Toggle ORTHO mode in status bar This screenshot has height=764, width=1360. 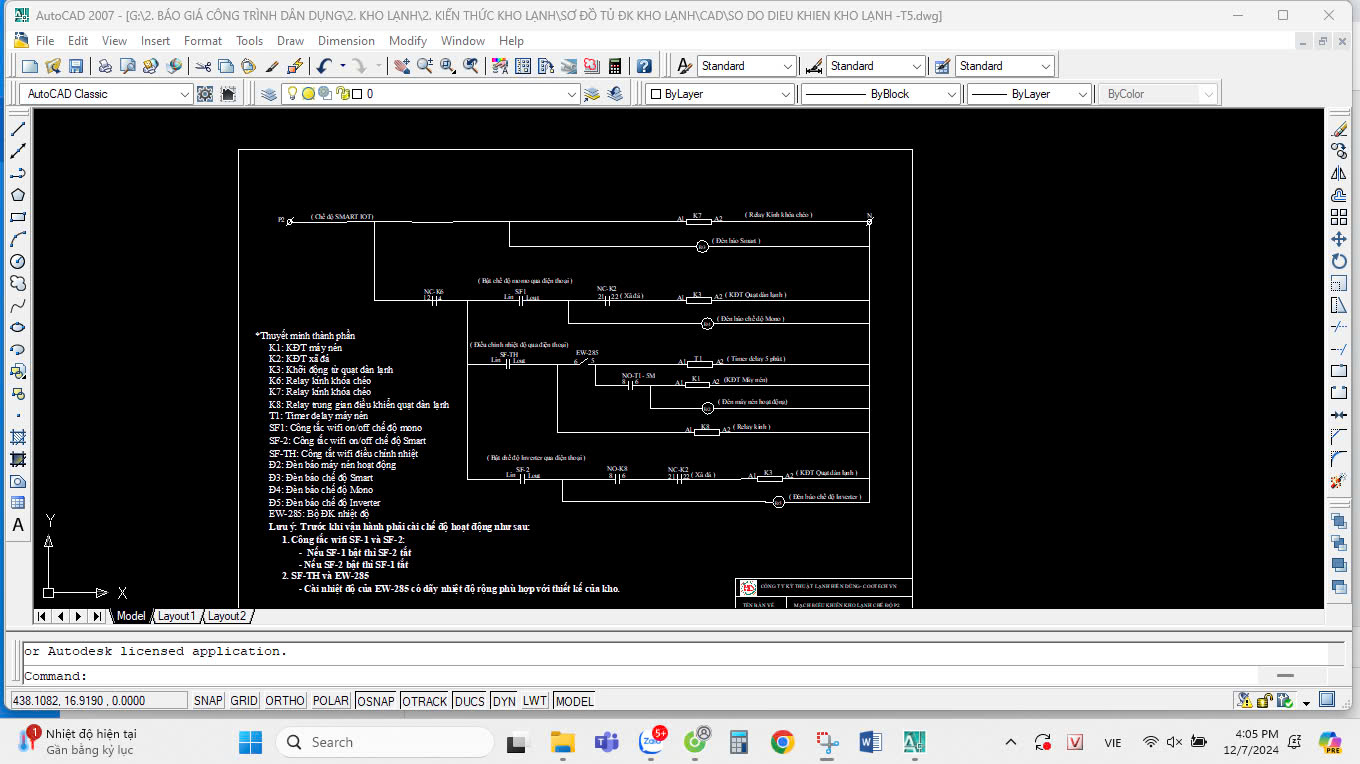coord(284,701)
